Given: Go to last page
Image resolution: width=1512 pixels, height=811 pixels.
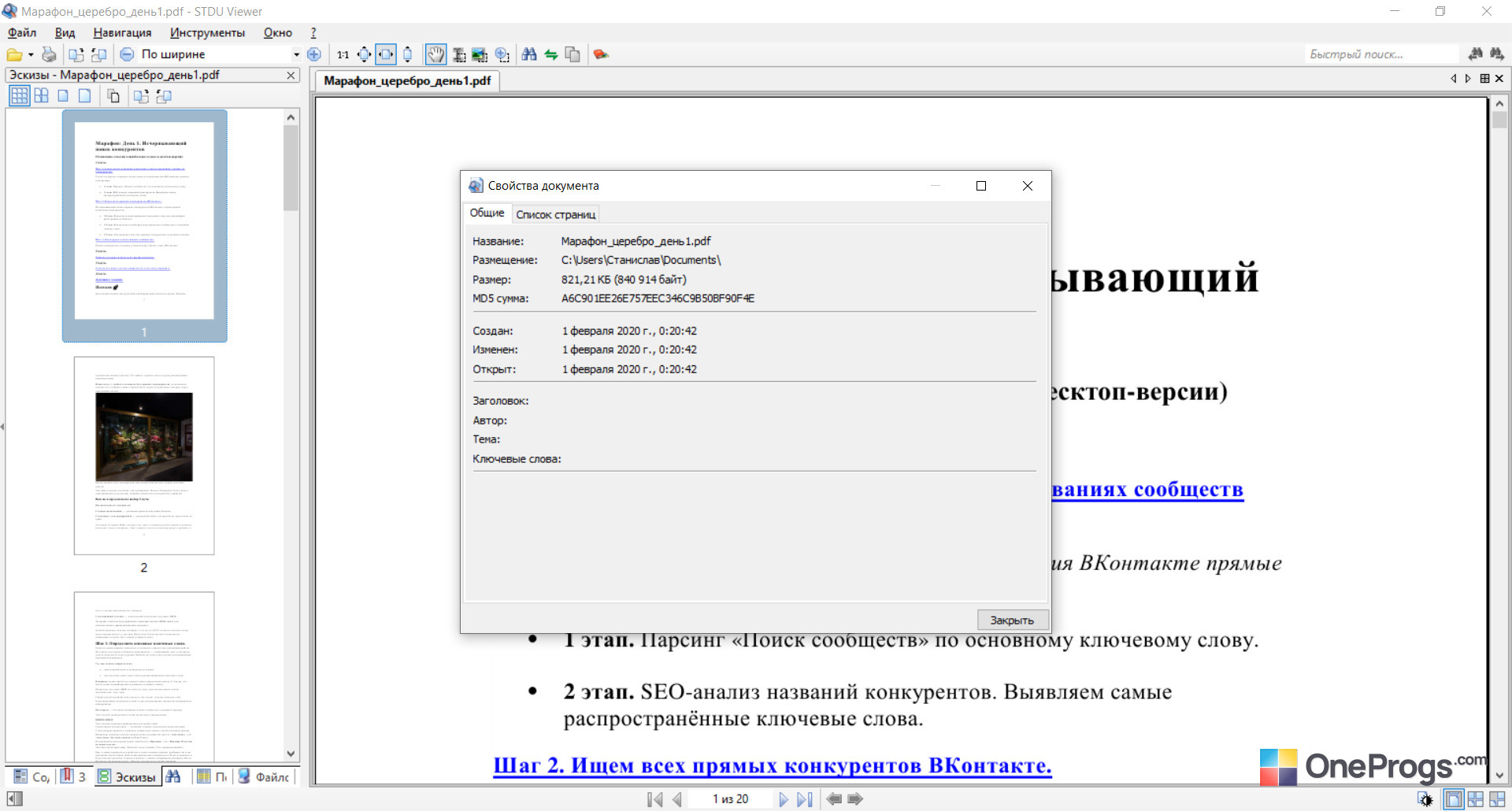Looking at the screenshot, I should click(805, 799).
